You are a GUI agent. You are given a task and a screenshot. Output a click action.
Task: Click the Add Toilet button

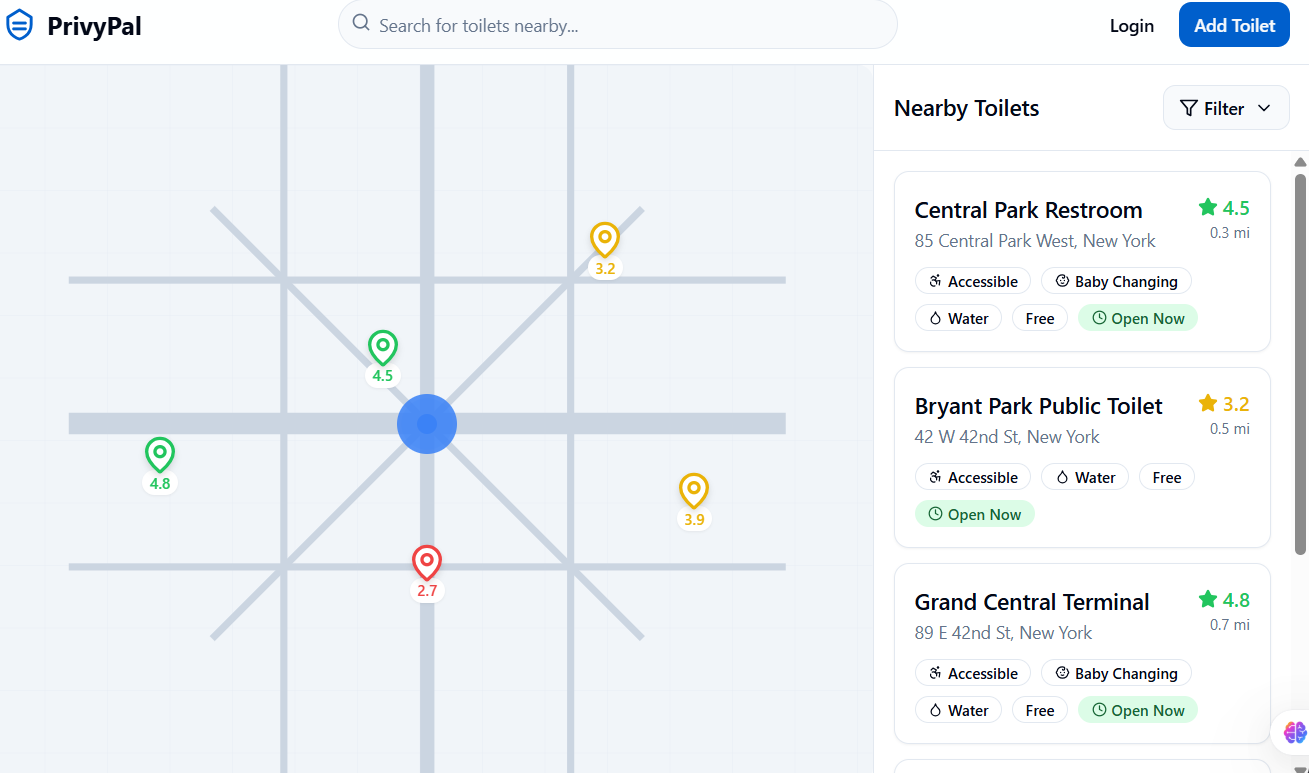tap(1234, 25)
